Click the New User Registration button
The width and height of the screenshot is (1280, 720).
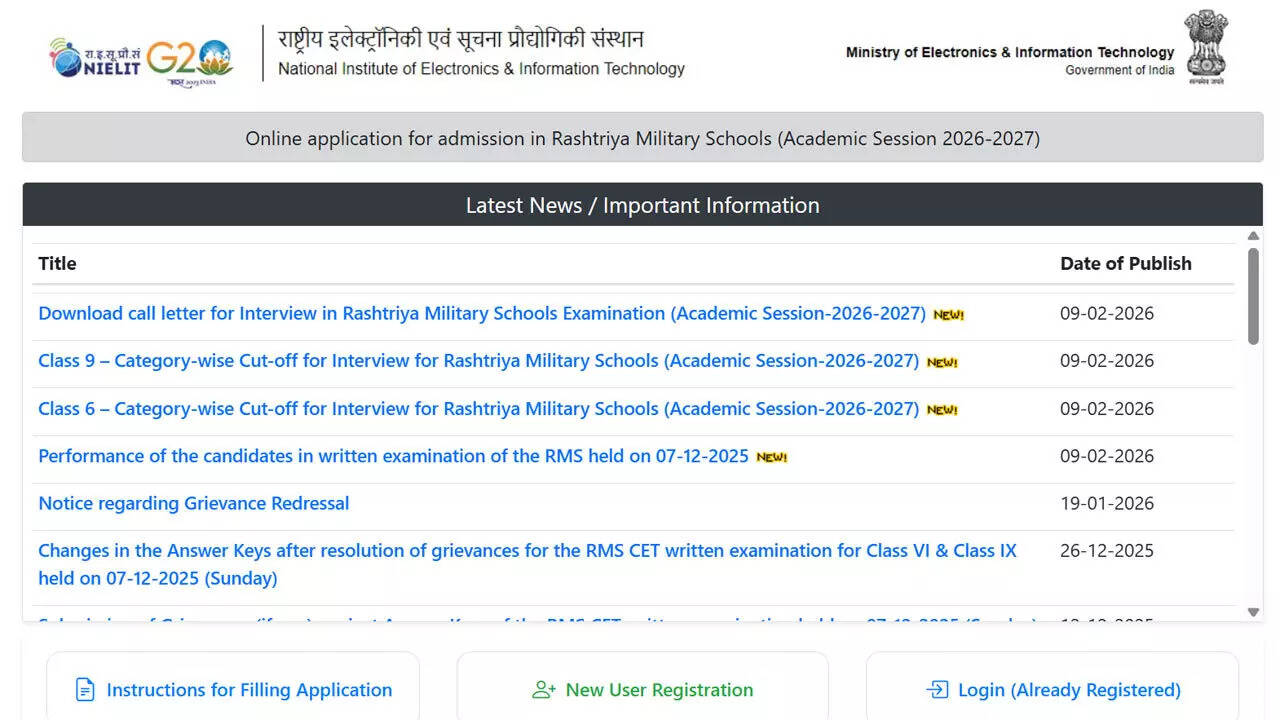pyautogui.click(x=642, y=690)
